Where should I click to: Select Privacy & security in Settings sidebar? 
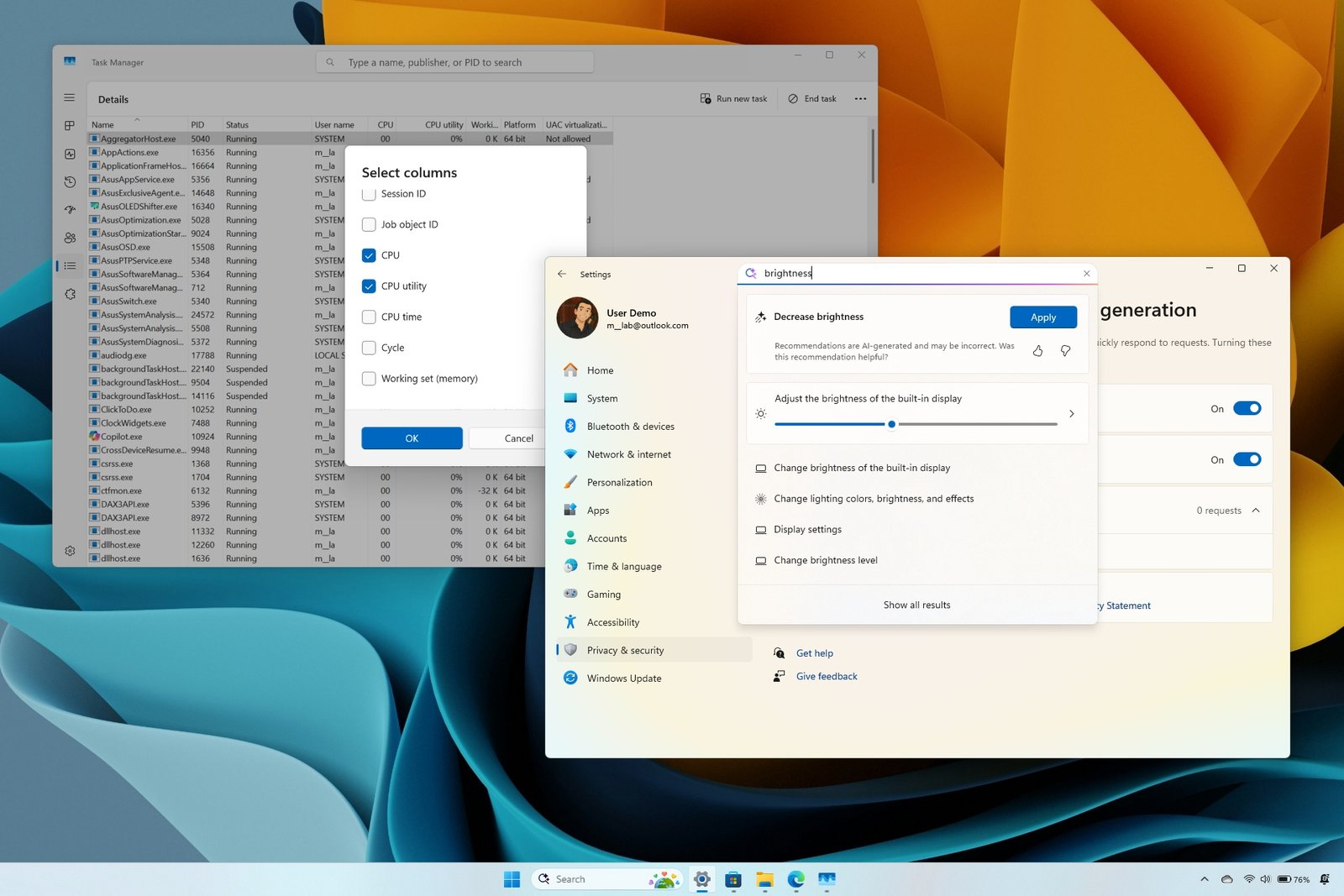point(625,649)
